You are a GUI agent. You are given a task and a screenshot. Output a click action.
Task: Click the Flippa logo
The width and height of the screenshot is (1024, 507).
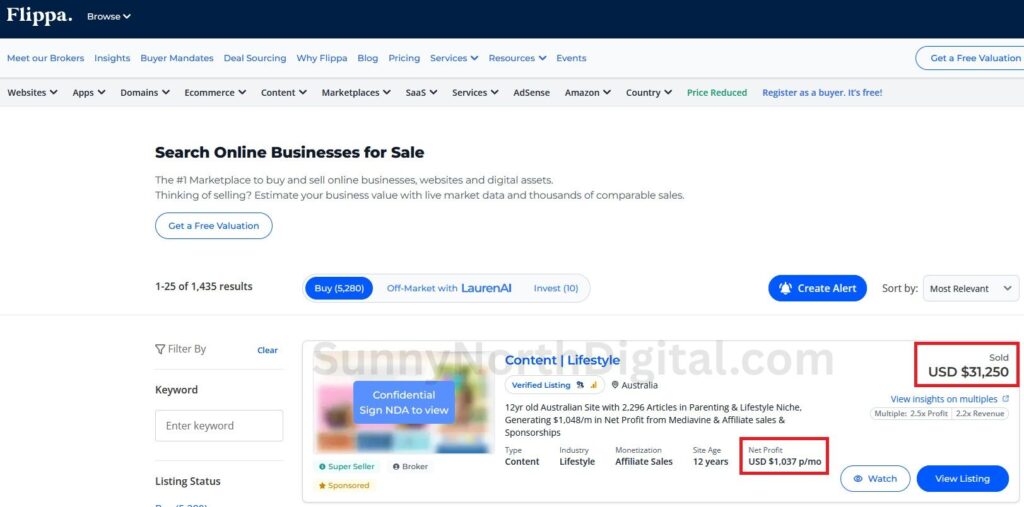(39, 16)
